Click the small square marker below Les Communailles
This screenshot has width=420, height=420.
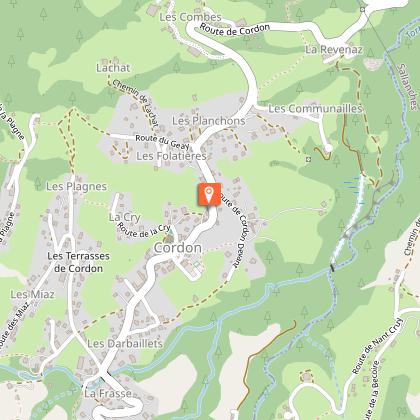click(308, 160)
